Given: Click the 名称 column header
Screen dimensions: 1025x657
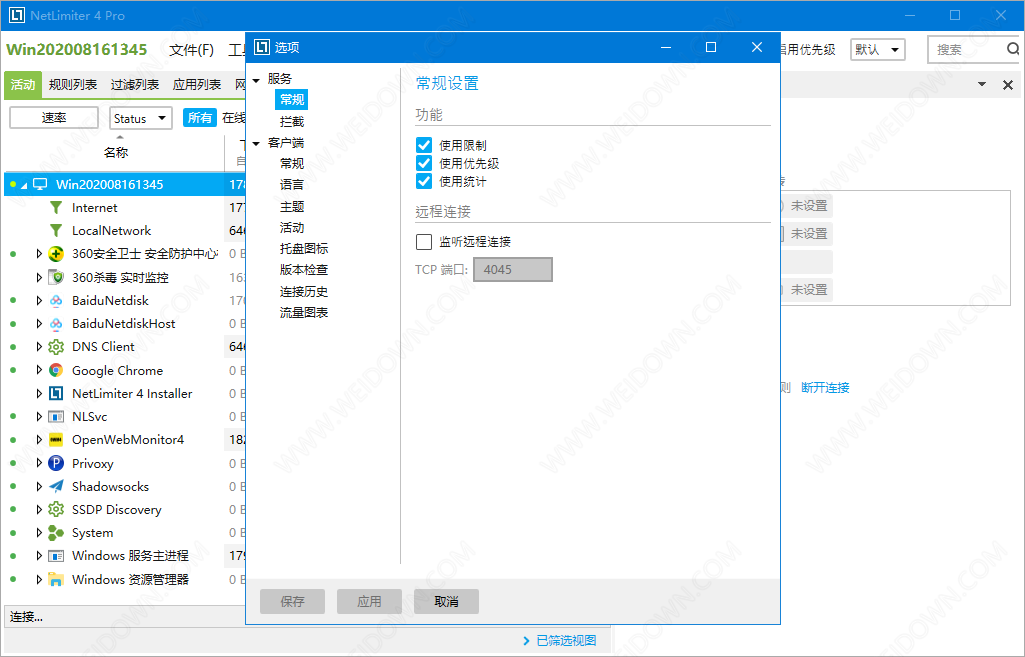Looking at the screenshot, I should [116, 152].
